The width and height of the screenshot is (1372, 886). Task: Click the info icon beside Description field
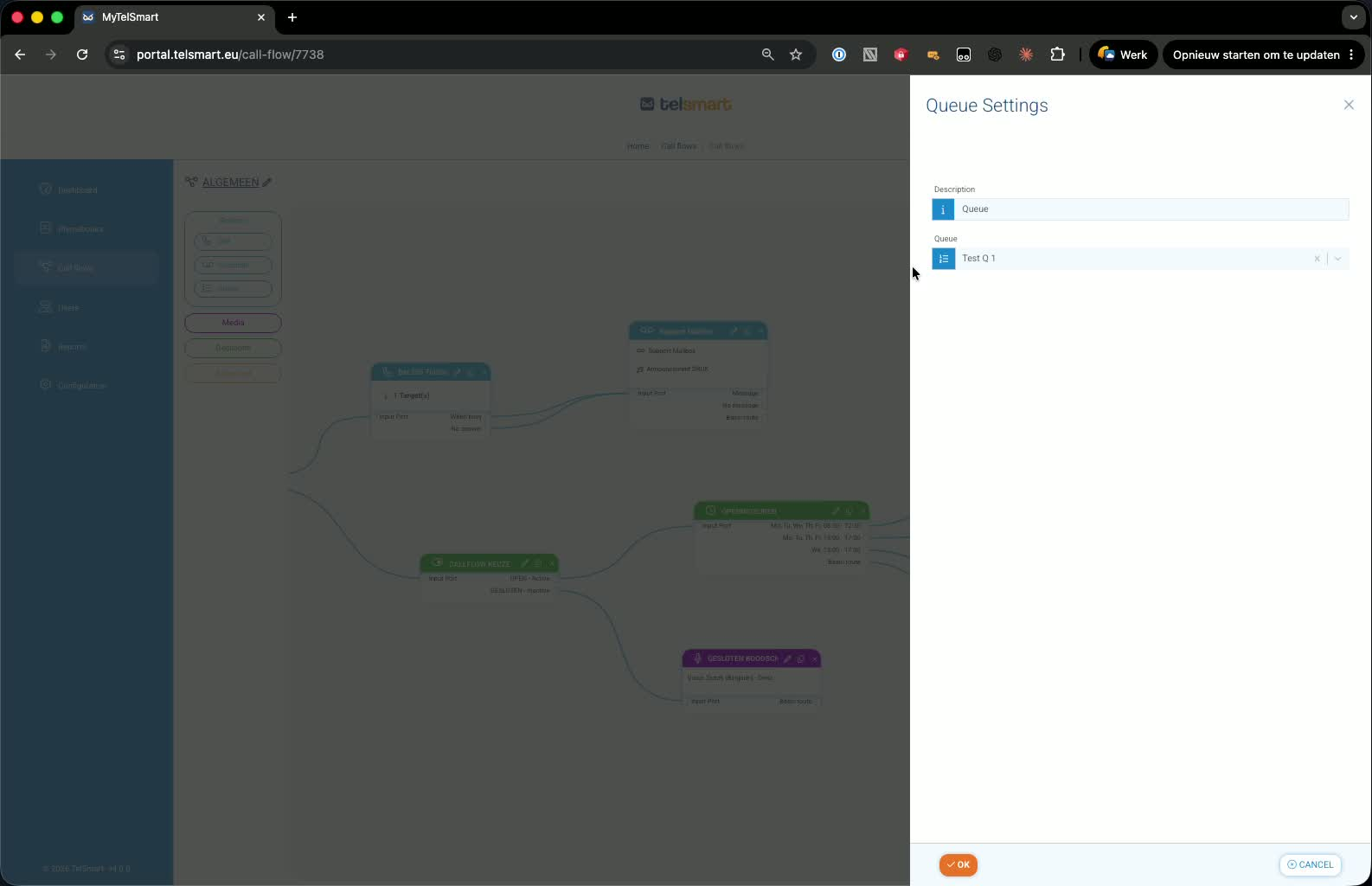click(943, 209)
